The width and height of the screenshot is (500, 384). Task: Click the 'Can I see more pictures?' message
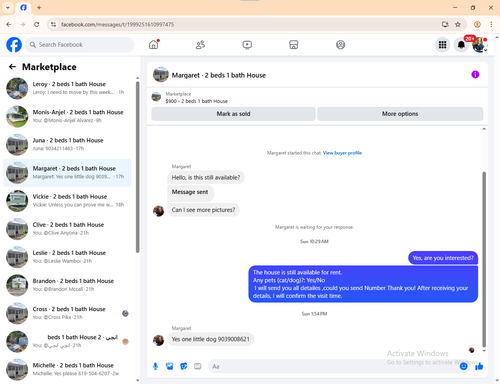click(203, 210)
